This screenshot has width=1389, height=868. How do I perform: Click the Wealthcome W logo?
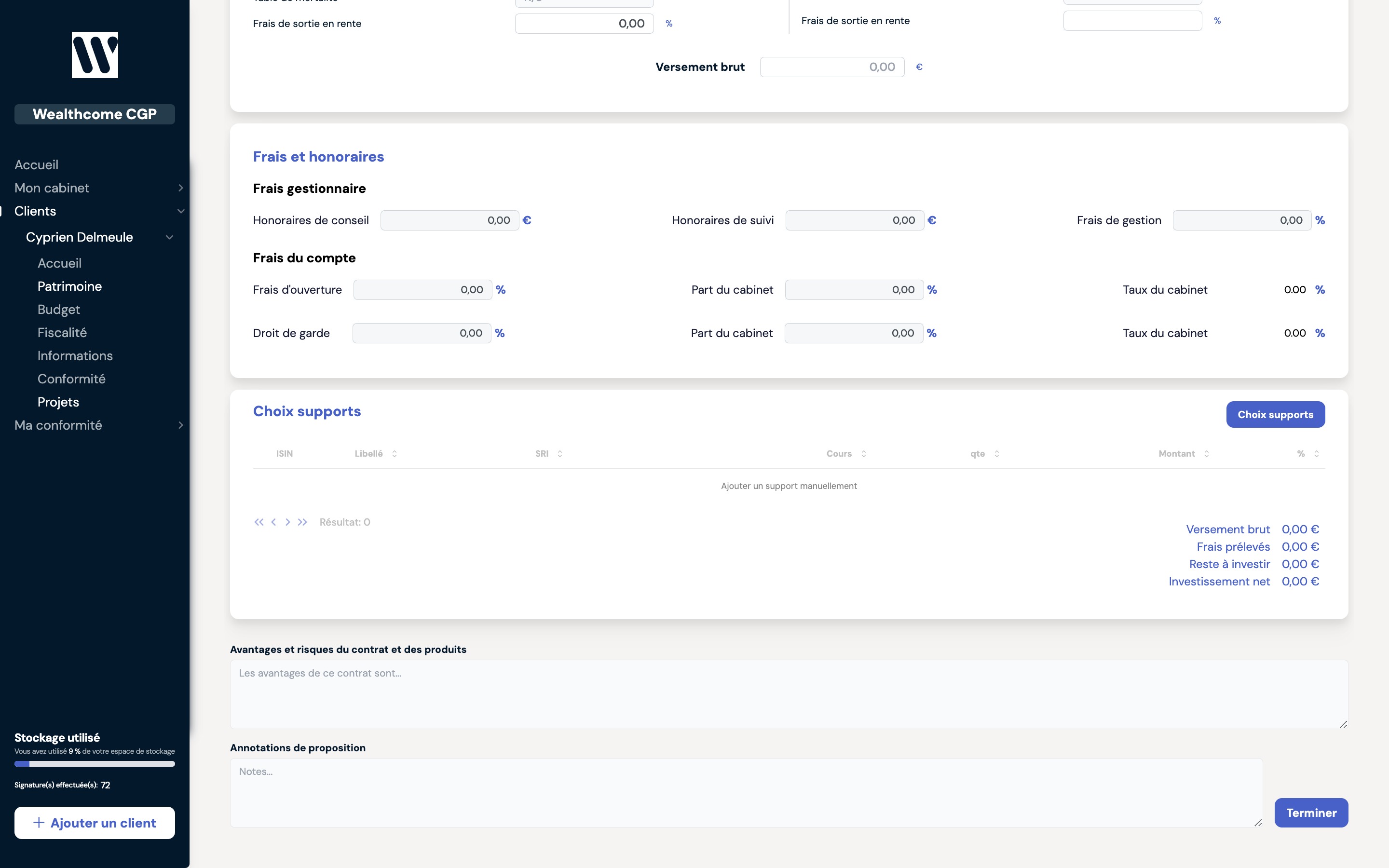click(95, 54)
